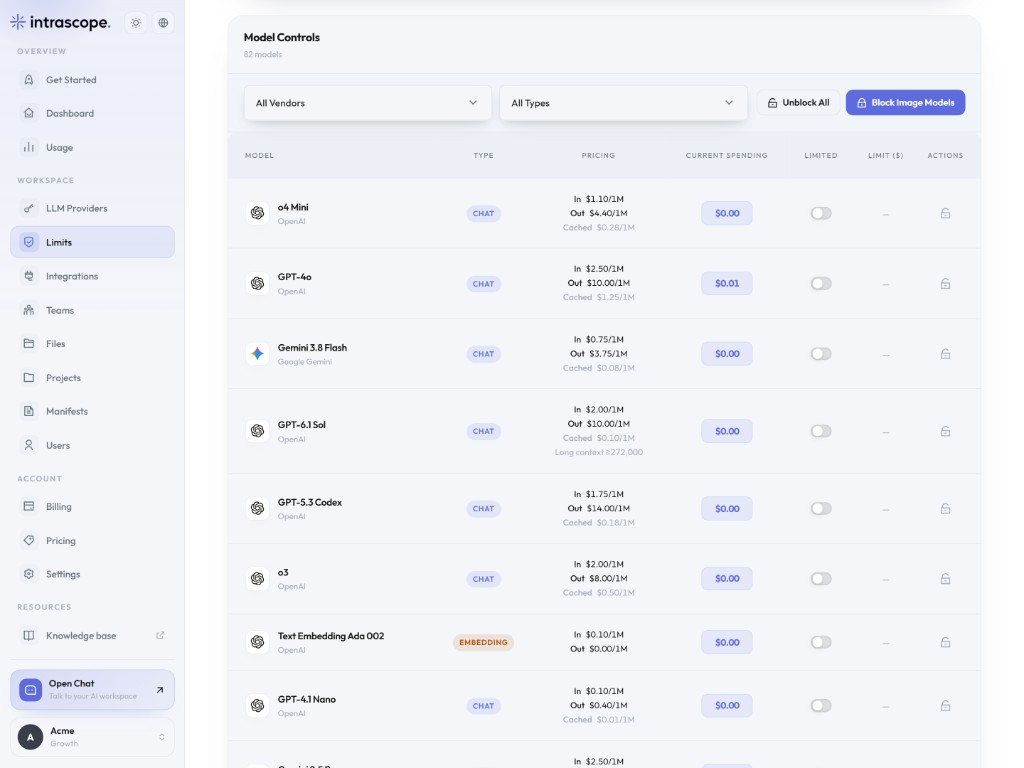Click 'Cached $0.50/1M' for o3
Viewport: 1024px width, 768px height.
point(599,593)
